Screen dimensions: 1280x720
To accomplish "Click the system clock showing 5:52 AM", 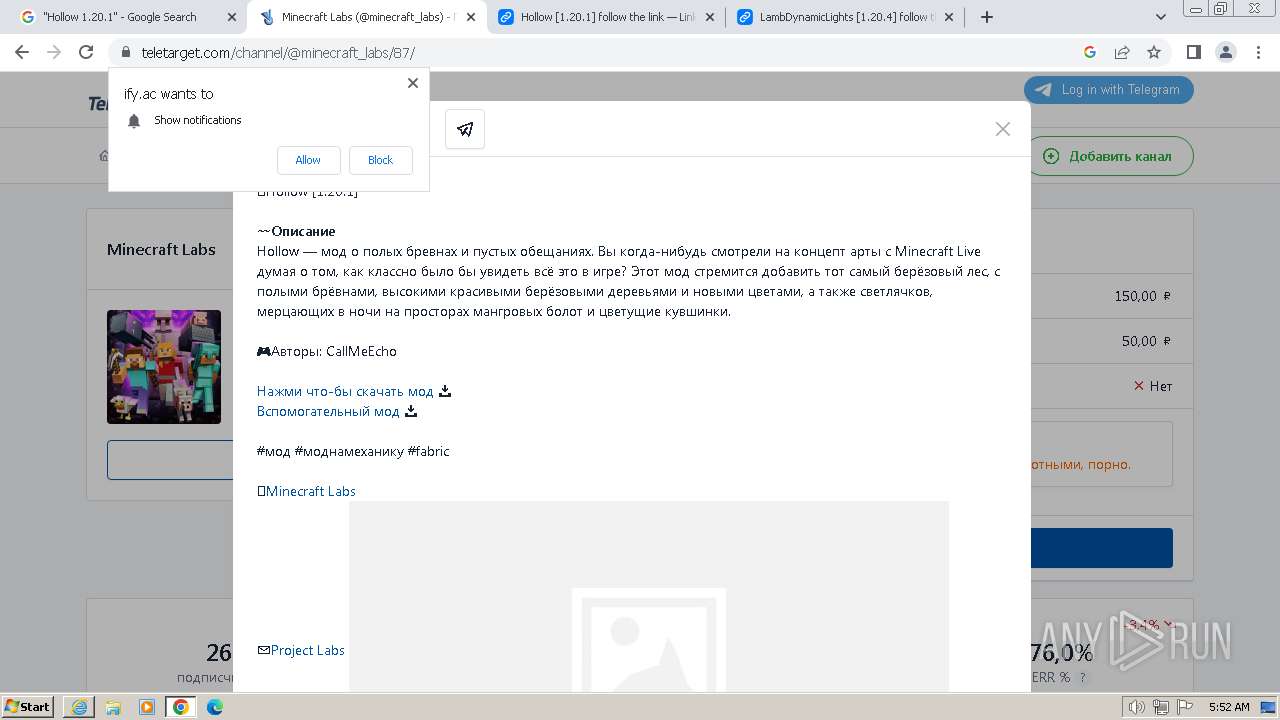I will tap(1229, 707).
